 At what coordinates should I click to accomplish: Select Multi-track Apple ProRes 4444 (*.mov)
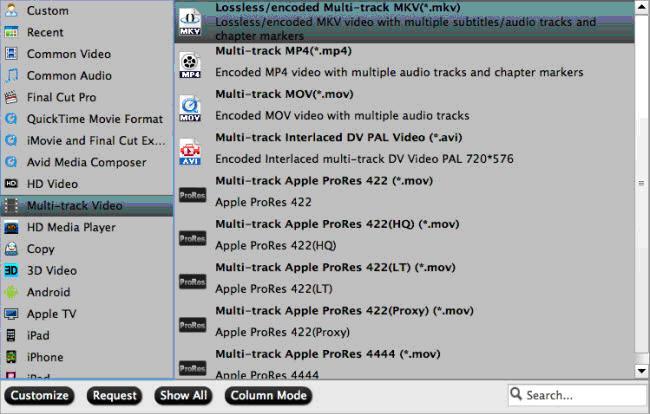click(x=404, y=363)
